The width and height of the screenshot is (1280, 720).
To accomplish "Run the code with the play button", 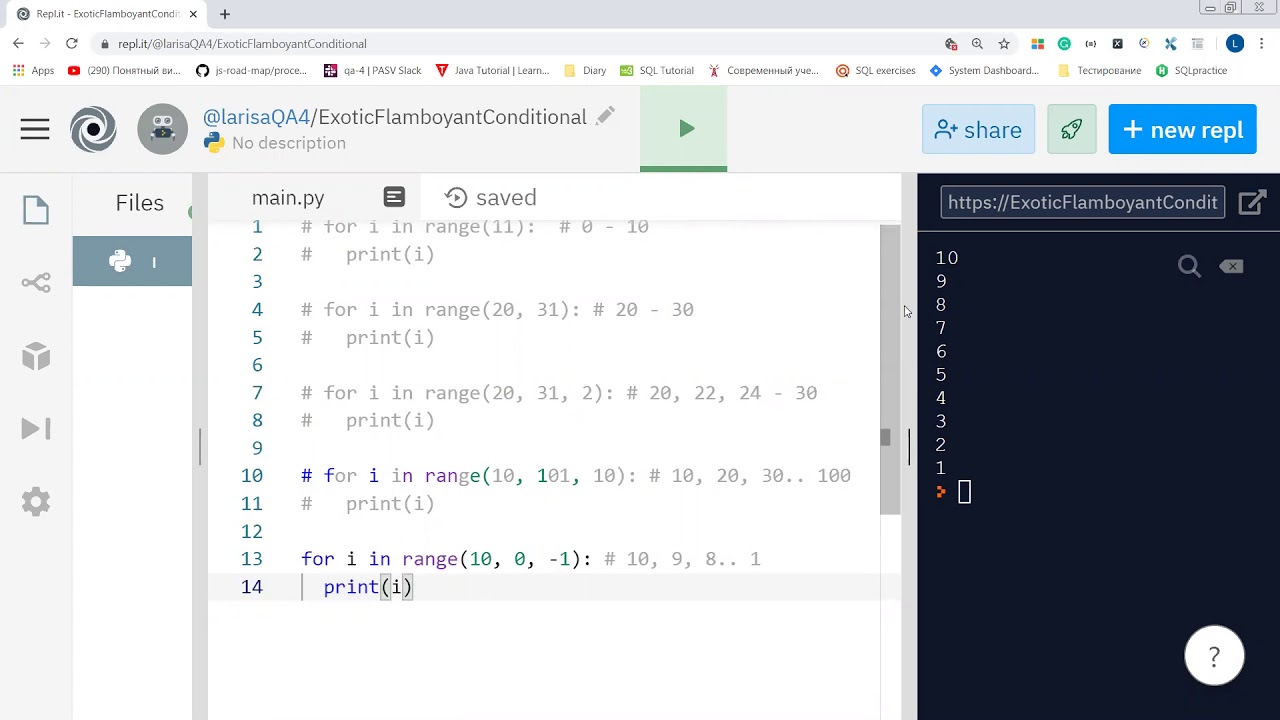I will [684, 128].
